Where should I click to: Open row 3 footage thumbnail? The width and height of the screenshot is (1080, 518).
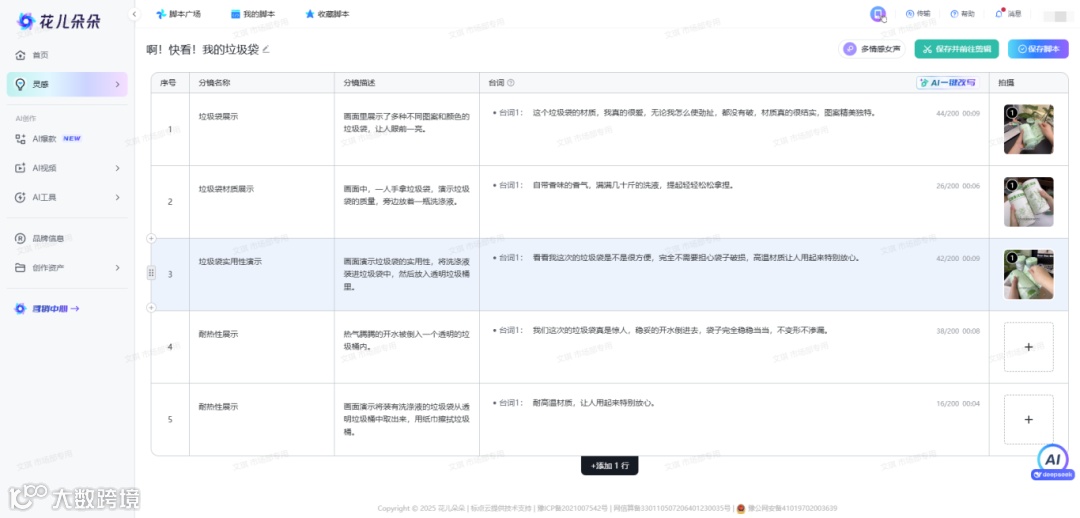coord(1028,274)
